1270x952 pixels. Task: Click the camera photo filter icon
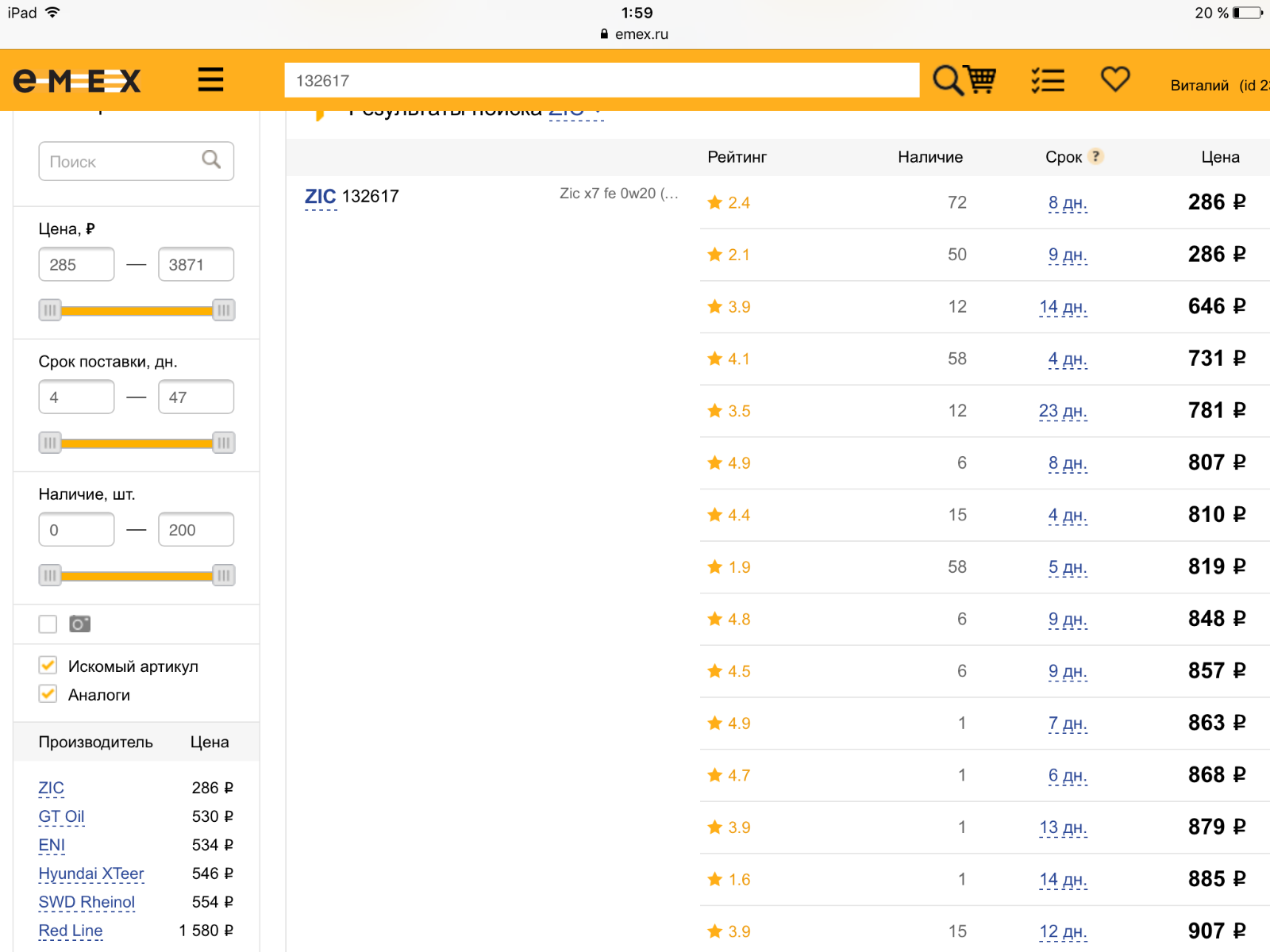(x=79, y=624)
